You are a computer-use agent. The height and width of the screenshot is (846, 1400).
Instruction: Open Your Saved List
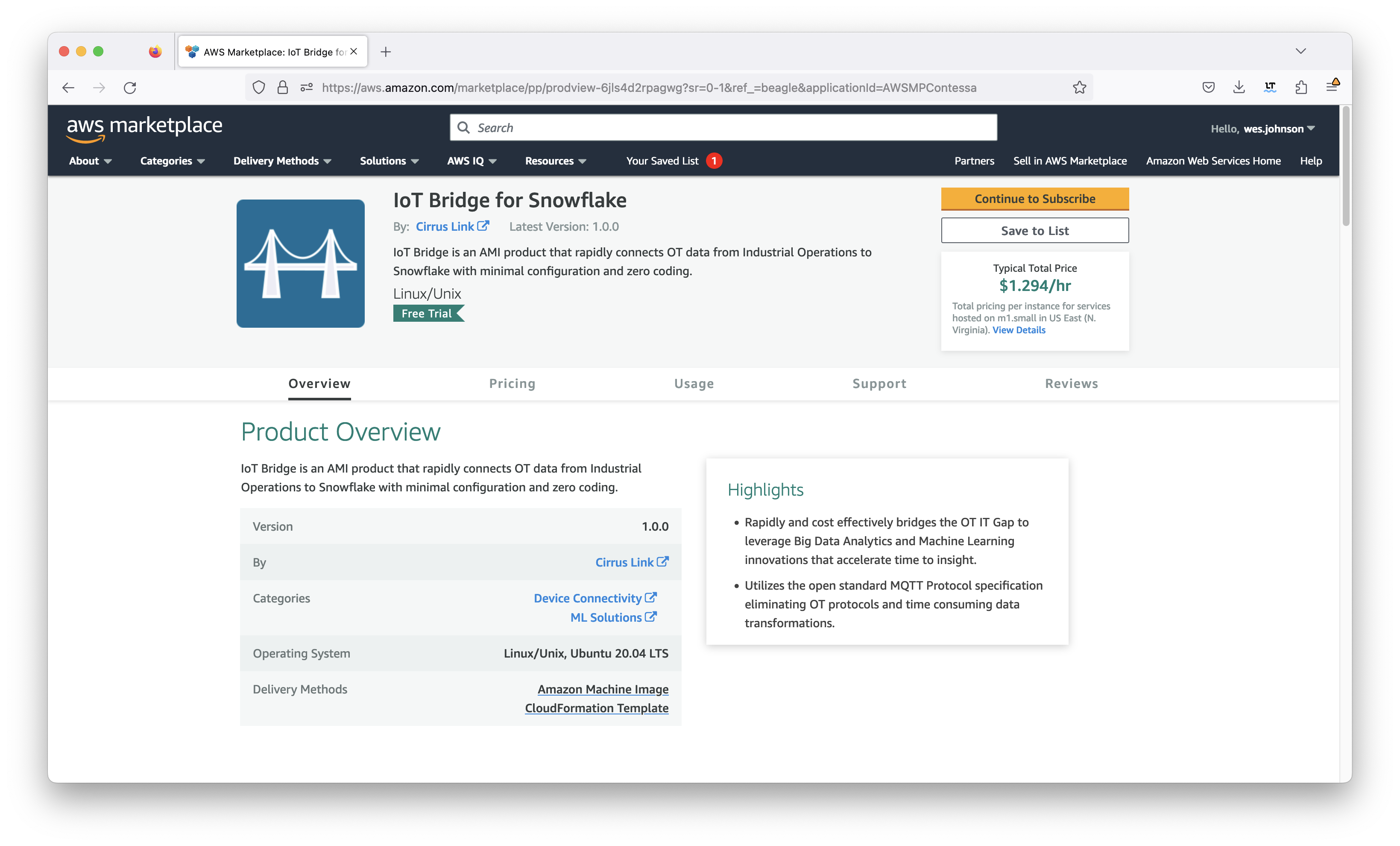tap(662, 161)
